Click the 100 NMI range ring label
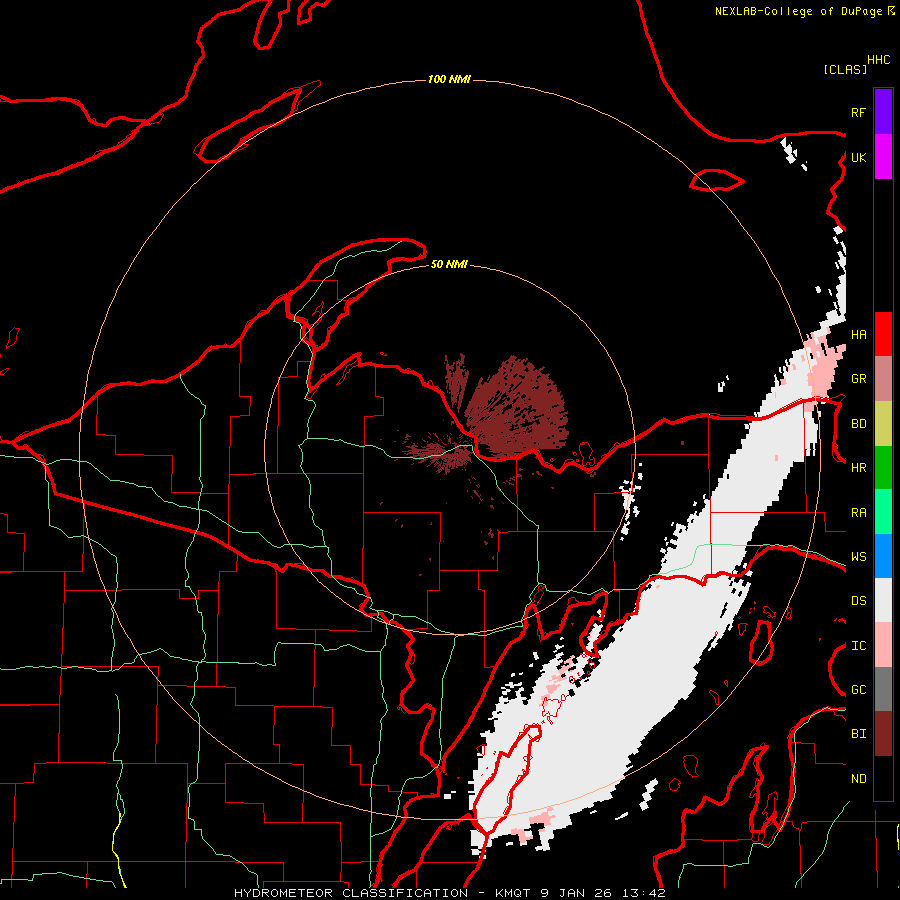 449,79
